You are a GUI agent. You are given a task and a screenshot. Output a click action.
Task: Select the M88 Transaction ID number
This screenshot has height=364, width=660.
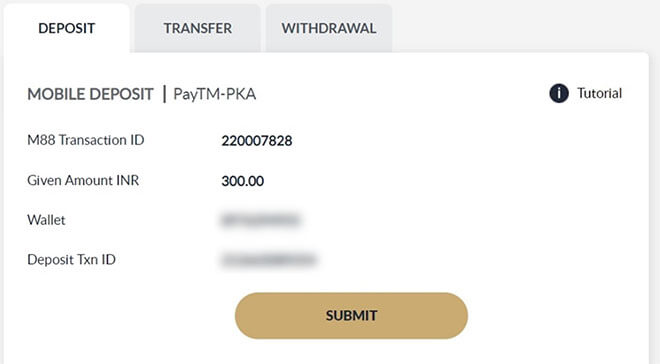[x=257, y=141]
